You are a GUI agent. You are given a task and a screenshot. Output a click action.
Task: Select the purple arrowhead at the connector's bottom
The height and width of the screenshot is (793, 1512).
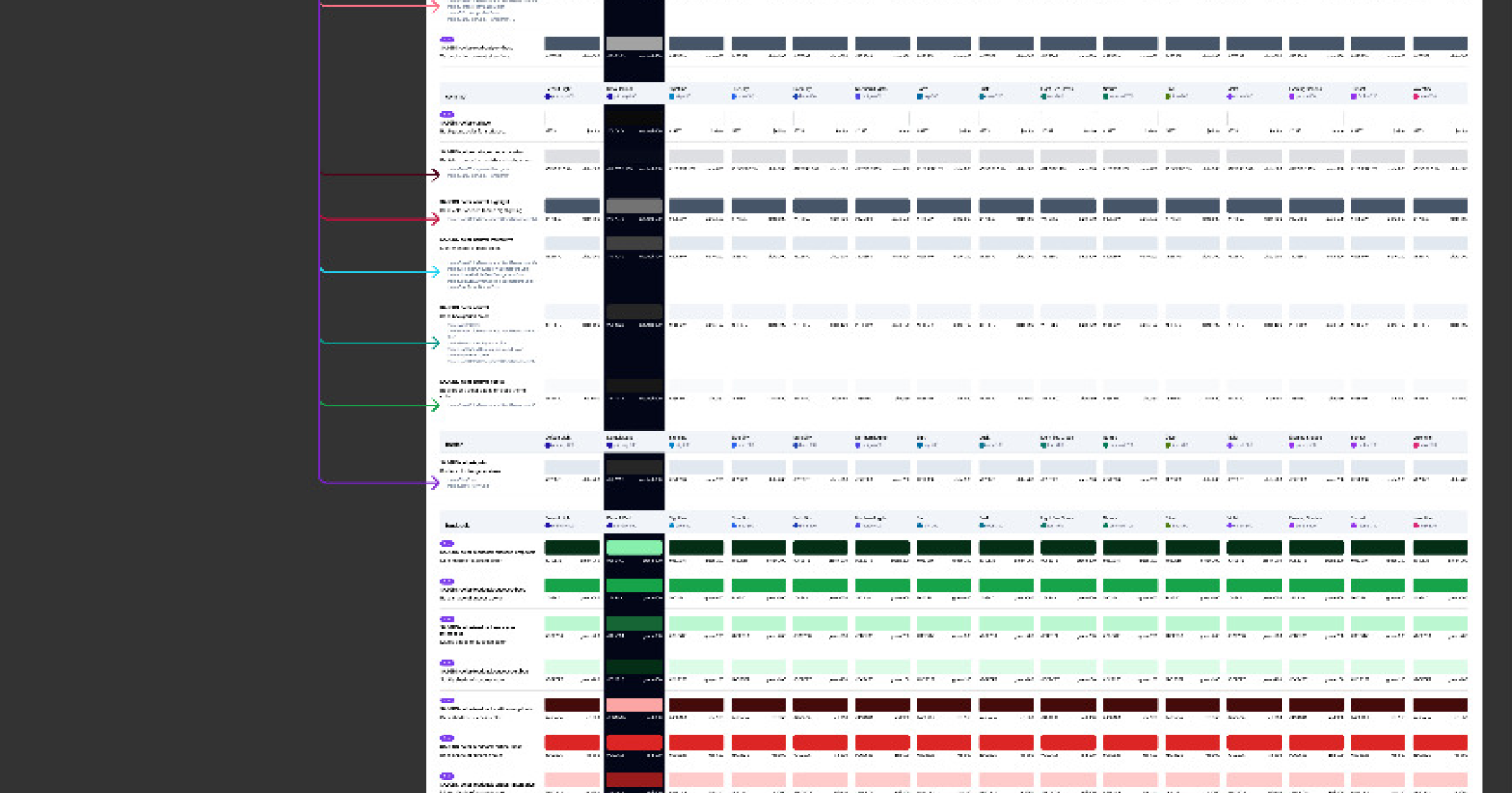pyautogui.click(x=435, y=483)
